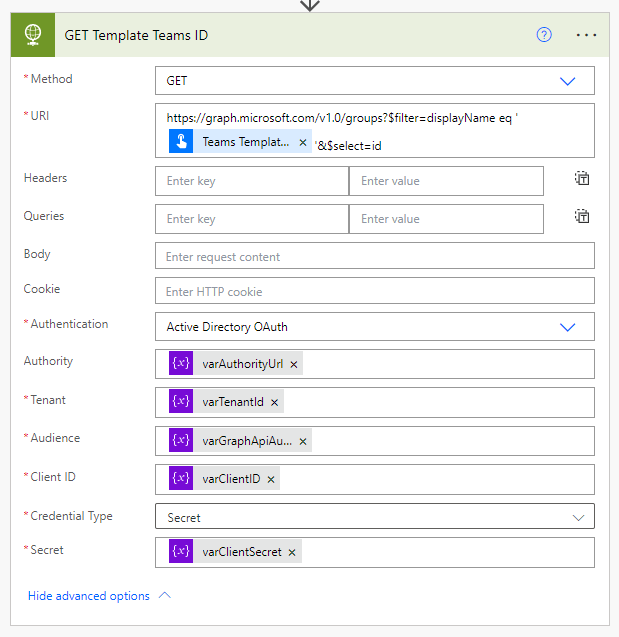Click the action title GET Template Teams ID
Image resolution: width=619 pixels, height=637 pixels.
point(136,35)
